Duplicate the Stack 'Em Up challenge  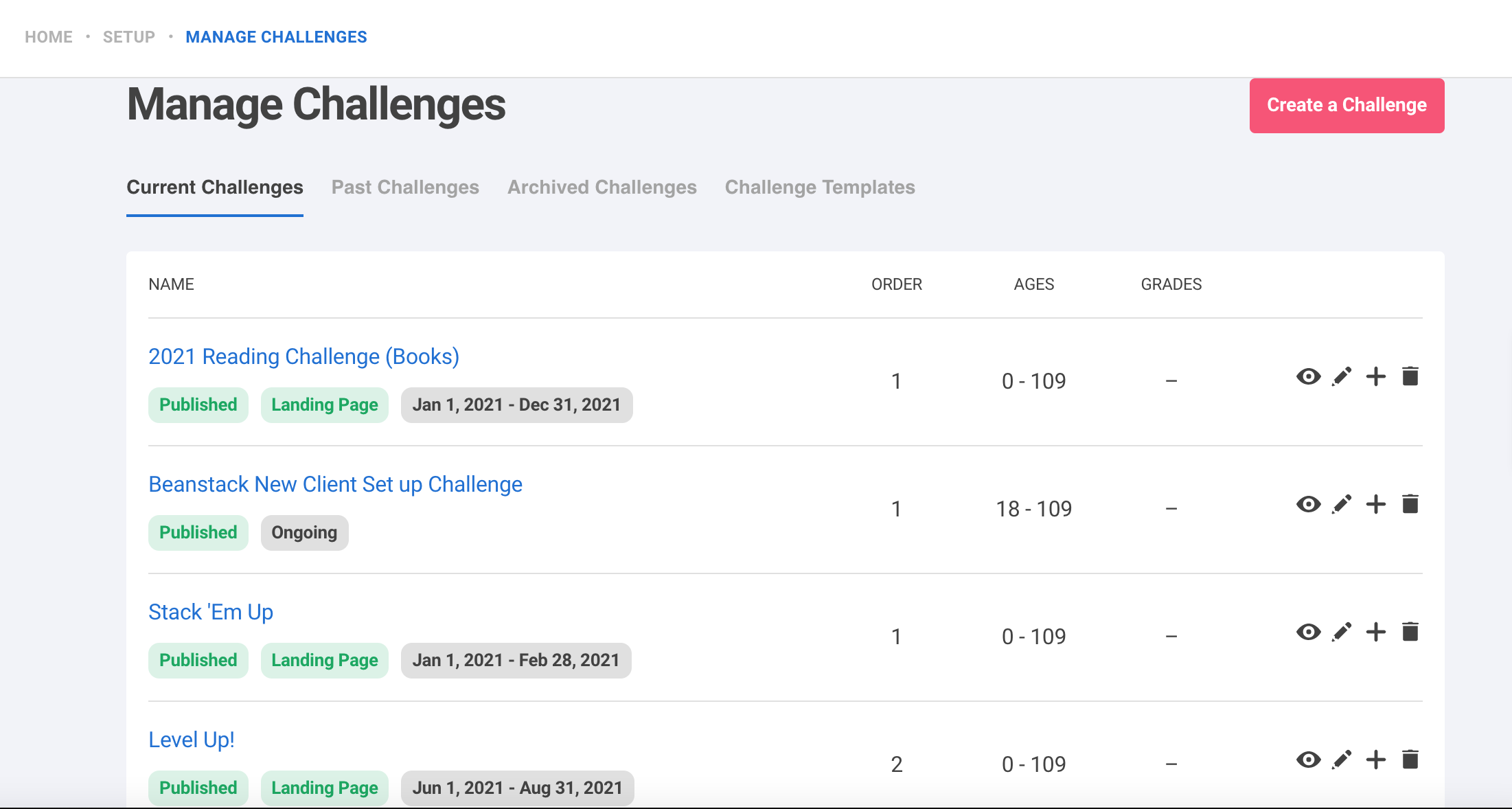tap(1375, 632)
